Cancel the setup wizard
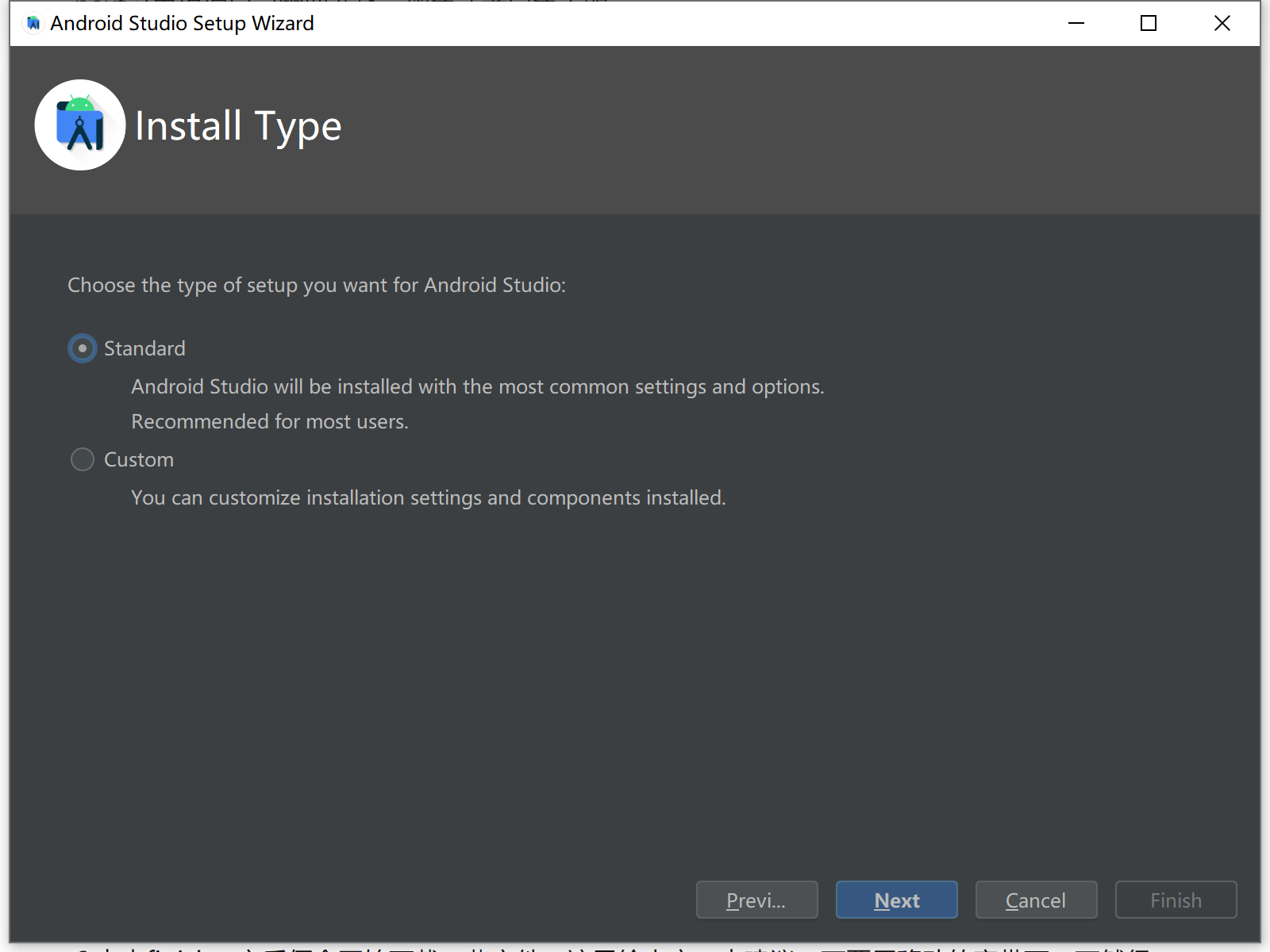 tap(1036, 900)
